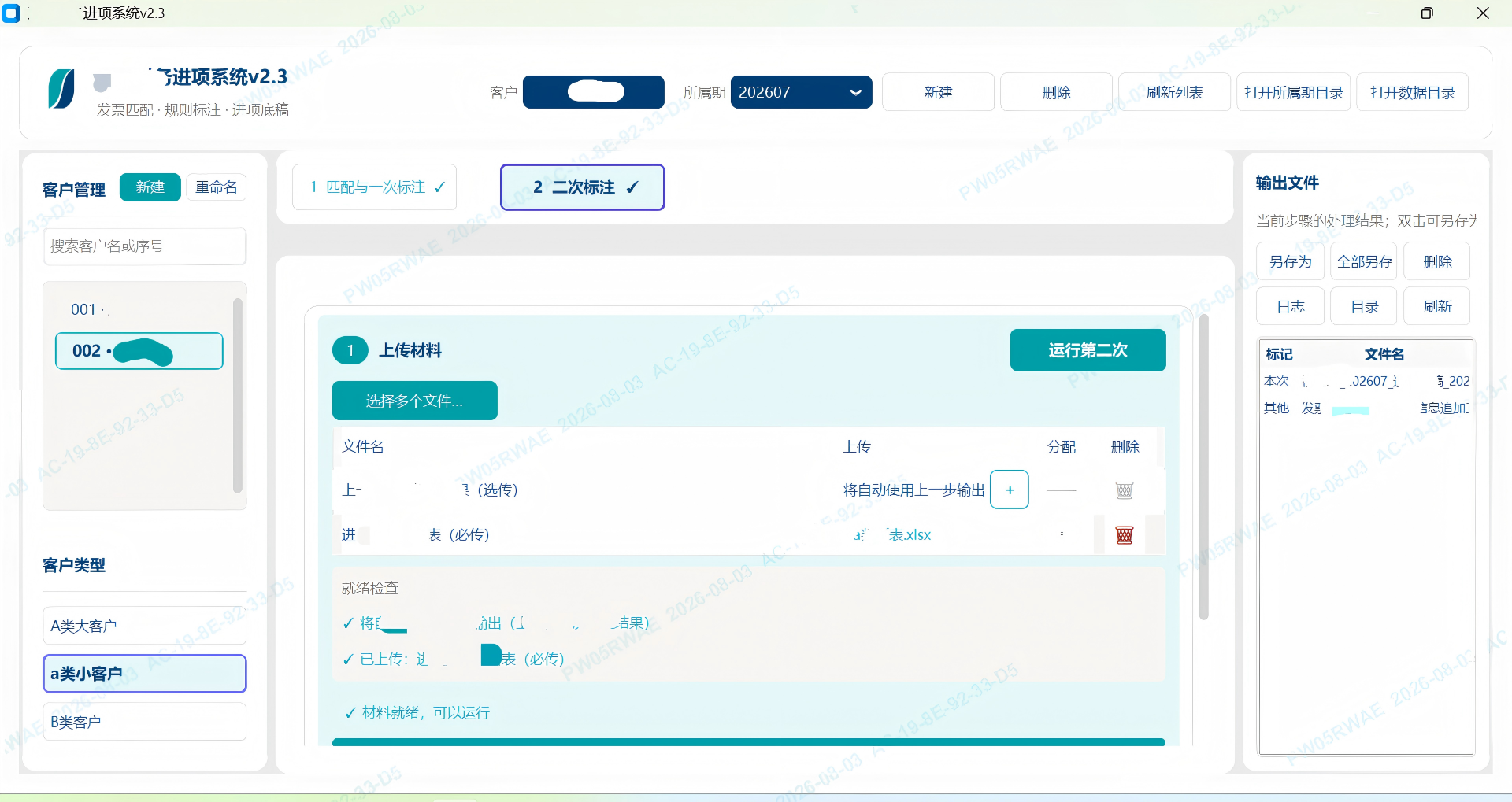Open 目录 in output panel
This screenshot has width=1512, height=802.
pyautogui.click(x=1364, y=306)
